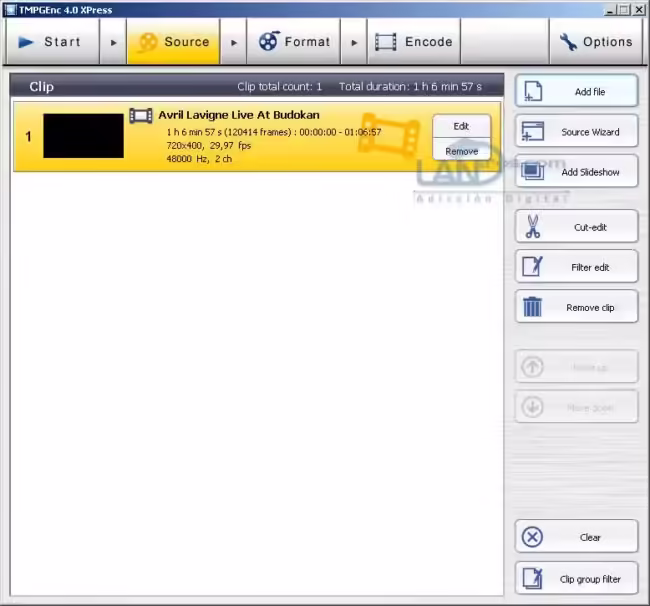Click the arrow between Format and Encode
Image resolution: width=650 pixels, height=606 pixels.
point(354,42)
